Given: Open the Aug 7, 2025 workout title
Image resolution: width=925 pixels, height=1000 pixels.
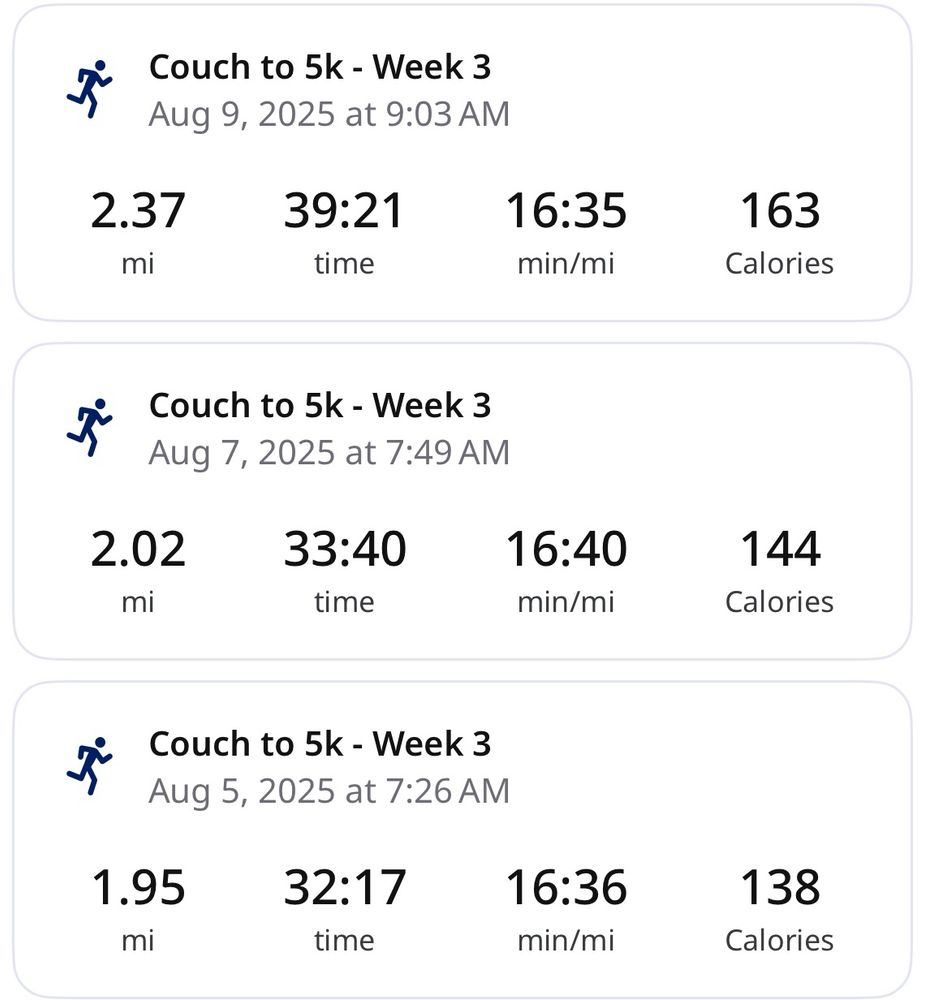Looking at the screenshot, I should (320, 406).
